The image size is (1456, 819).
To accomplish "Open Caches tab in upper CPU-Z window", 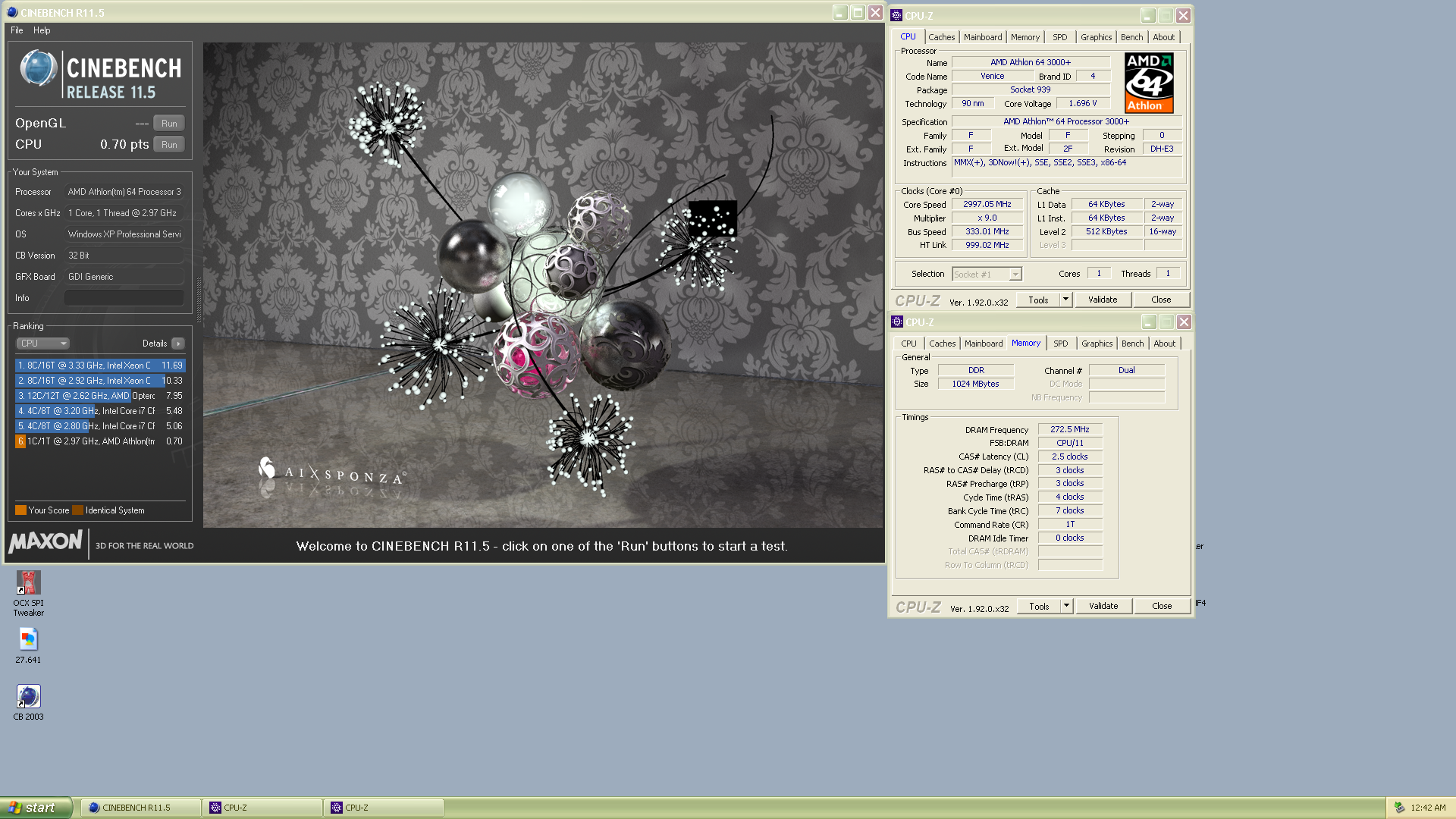I will pos(942,37).
